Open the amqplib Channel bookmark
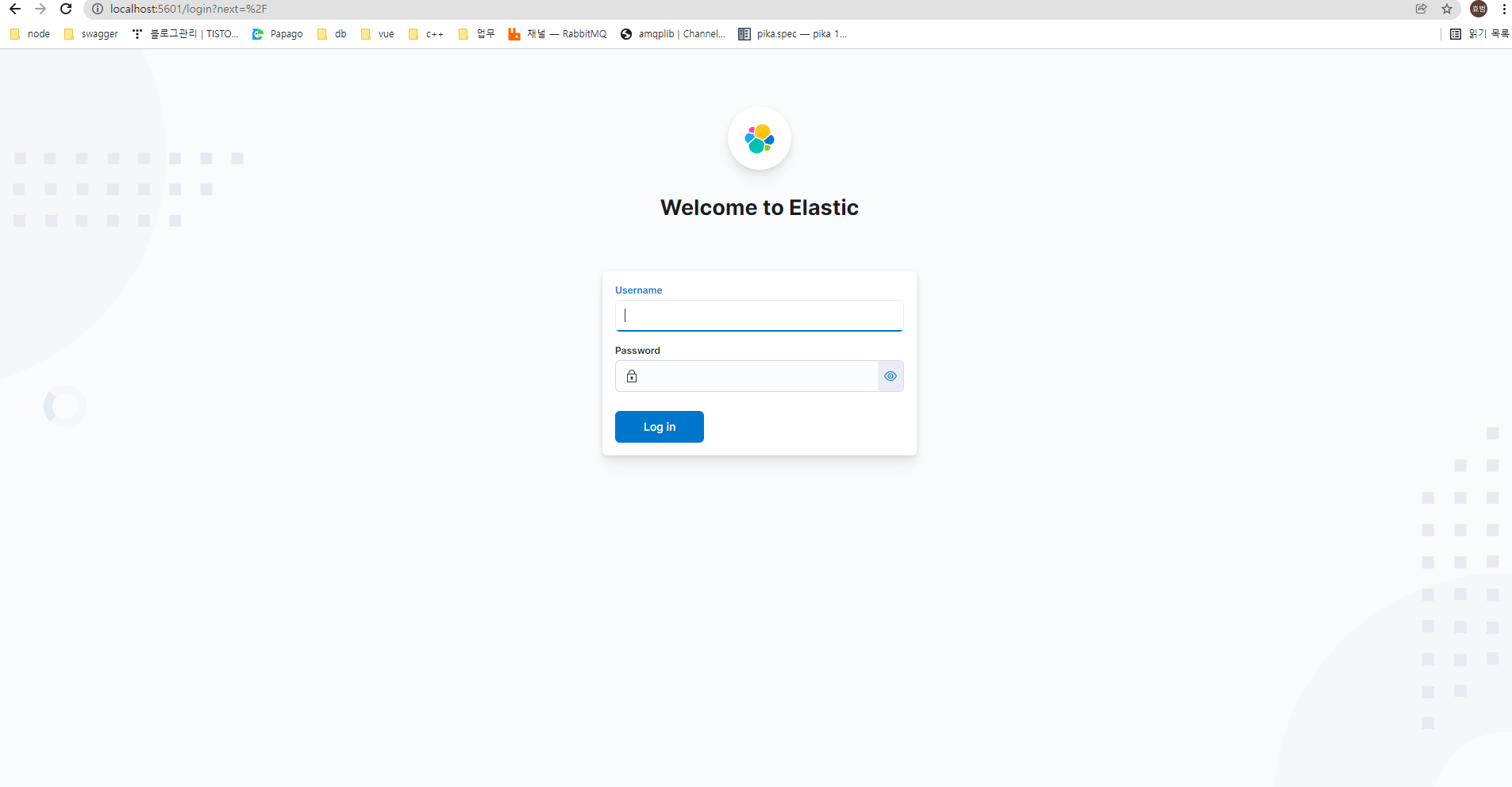The image size is (1512, 787). coord(673,34)
